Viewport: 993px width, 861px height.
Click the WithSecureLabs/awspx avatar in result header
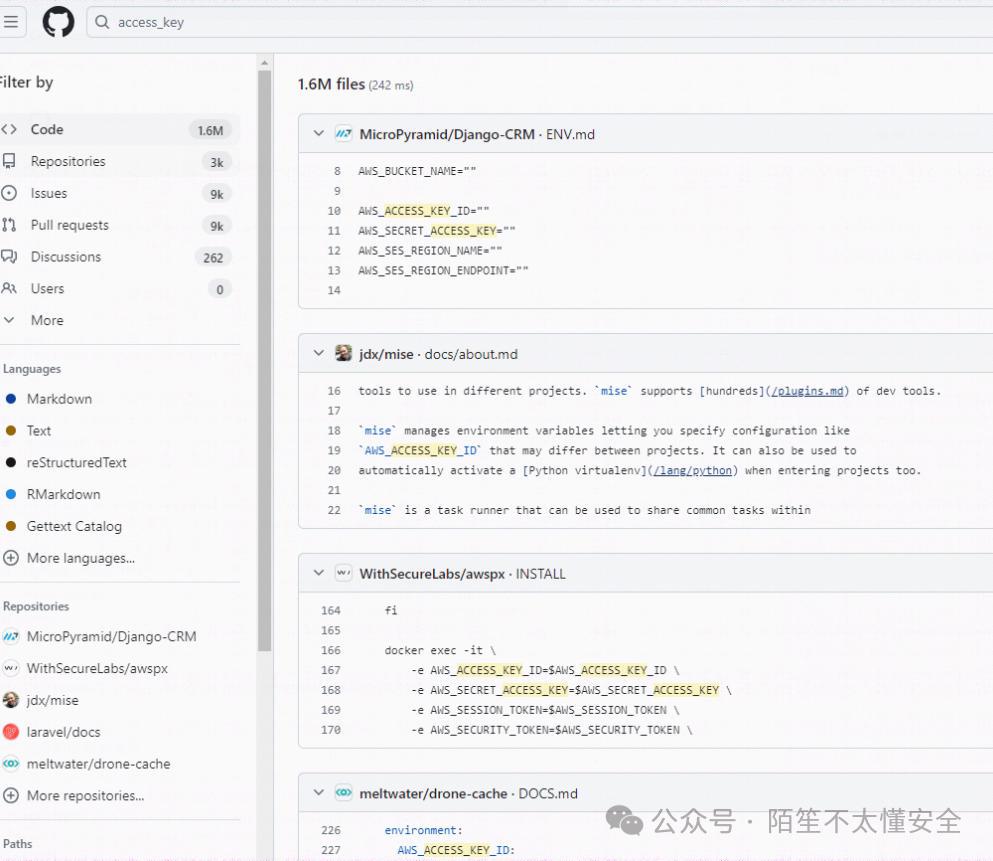pyautogui.click(x=343, y=573)
